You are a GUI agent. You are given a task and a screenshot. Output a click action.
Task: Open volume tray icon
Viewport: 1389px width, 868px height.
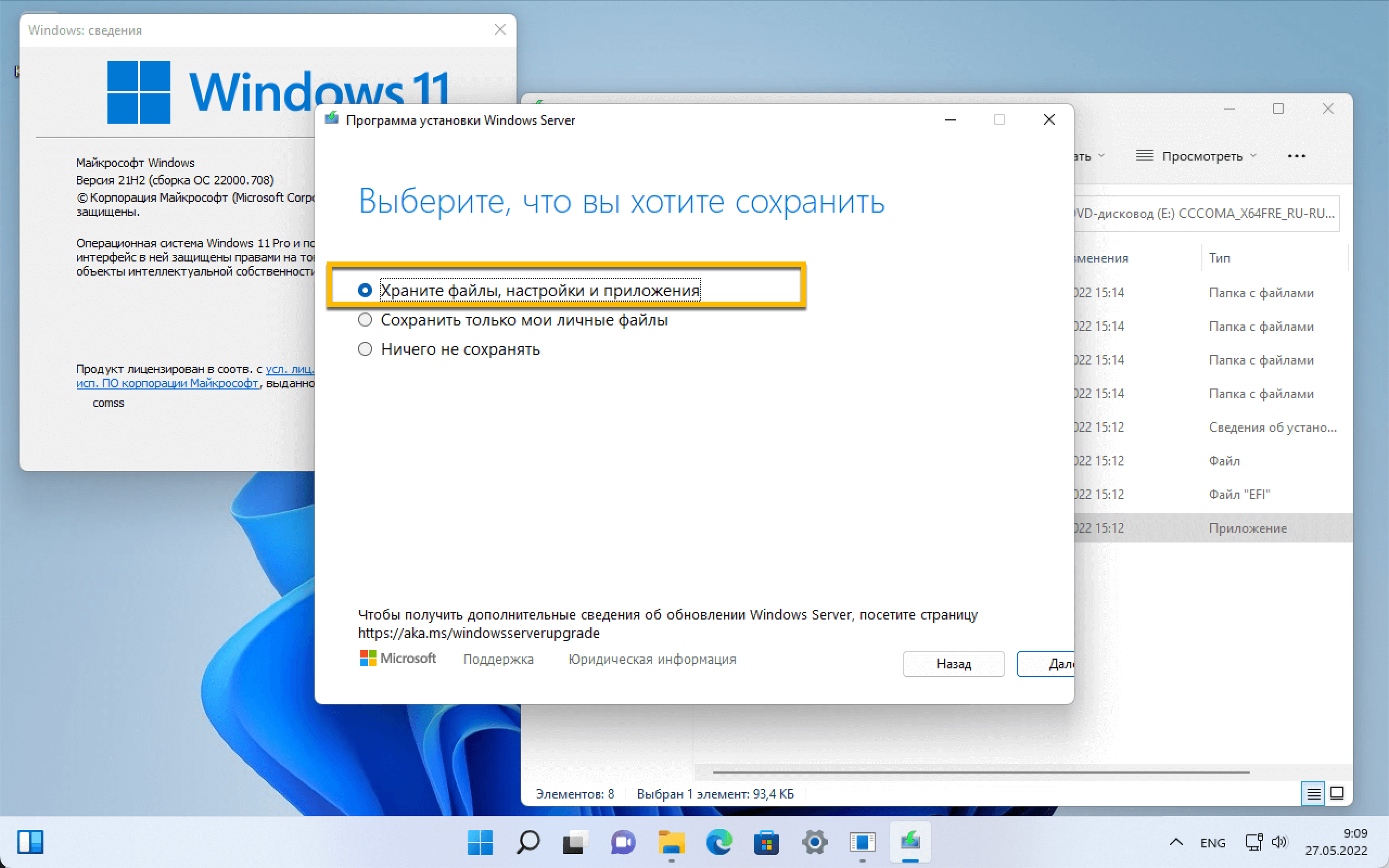(1279, 842)
